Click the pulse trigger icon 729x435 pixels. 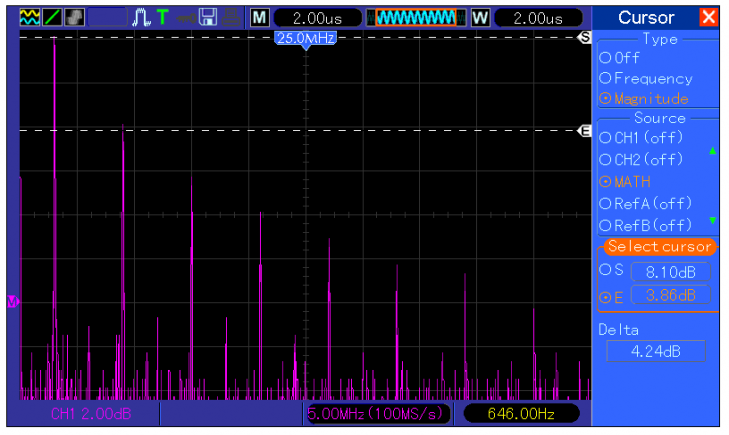(140, 18)
